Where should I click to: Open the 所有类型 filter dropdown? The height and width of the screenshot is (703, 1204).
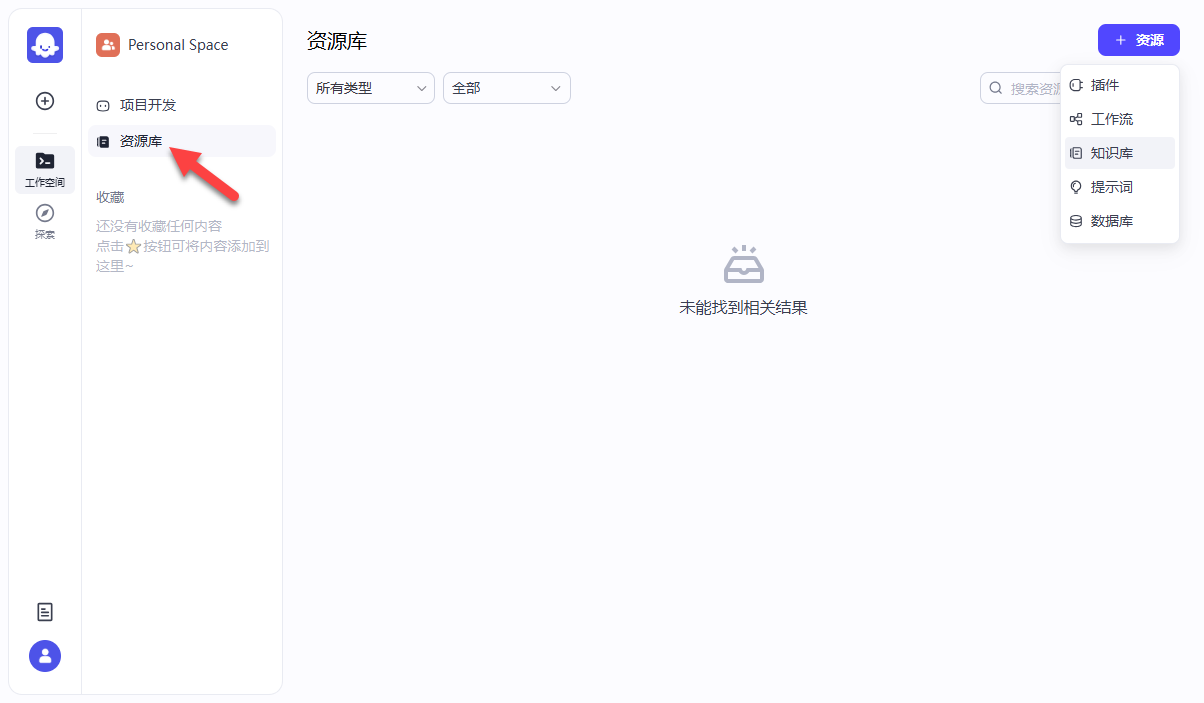[x=370, y=88]
